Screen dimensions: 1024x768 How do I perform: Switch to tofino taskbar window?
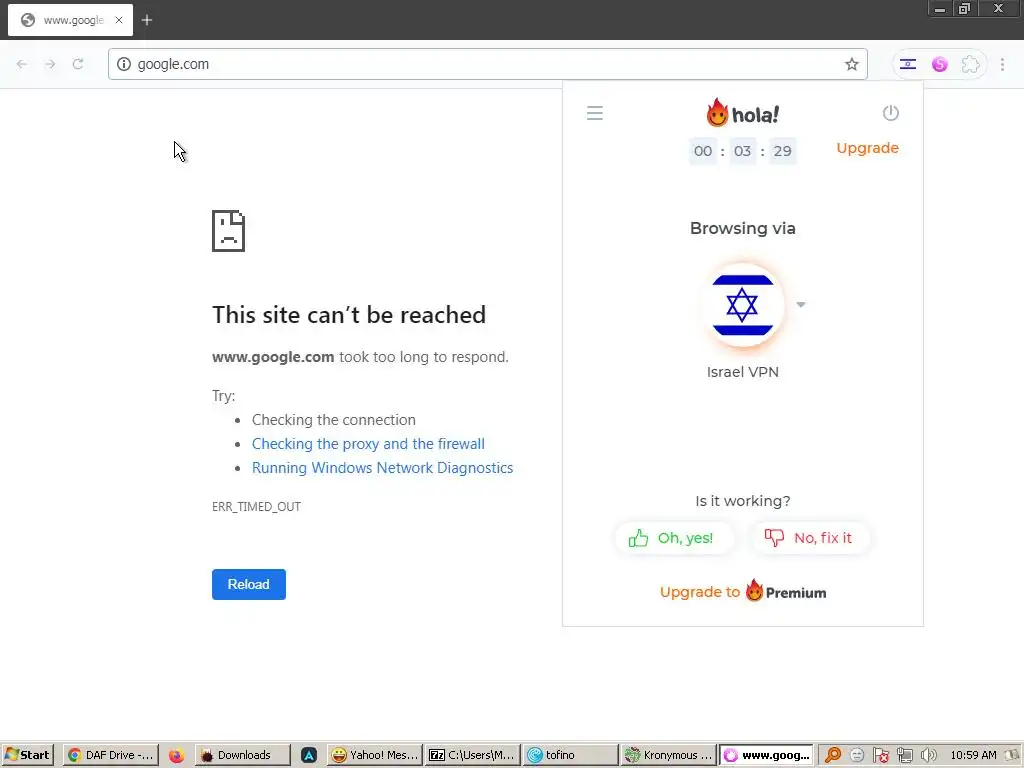pos(570,755)
